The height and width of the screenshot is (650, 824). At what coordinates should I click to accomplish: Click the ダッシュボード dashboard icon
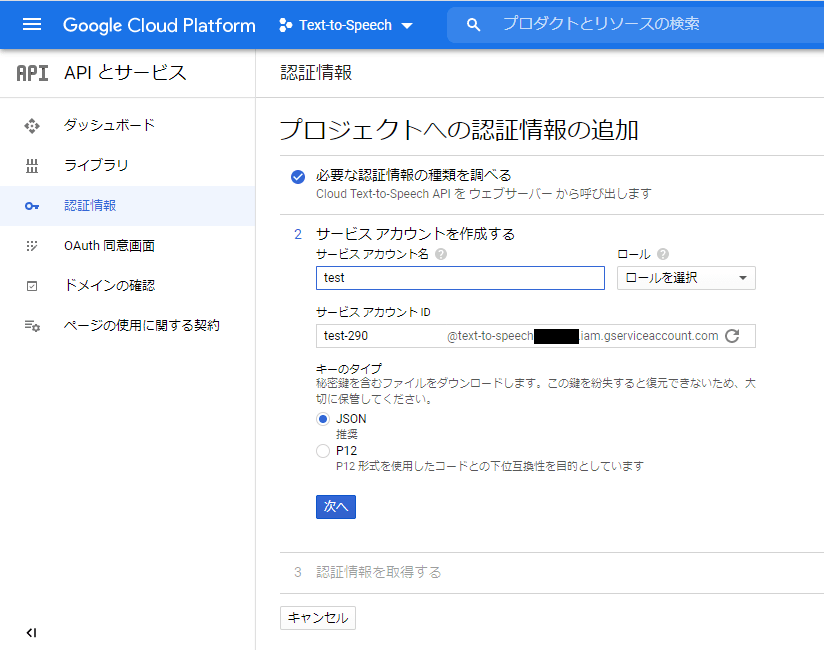click(x=32, y=126)
